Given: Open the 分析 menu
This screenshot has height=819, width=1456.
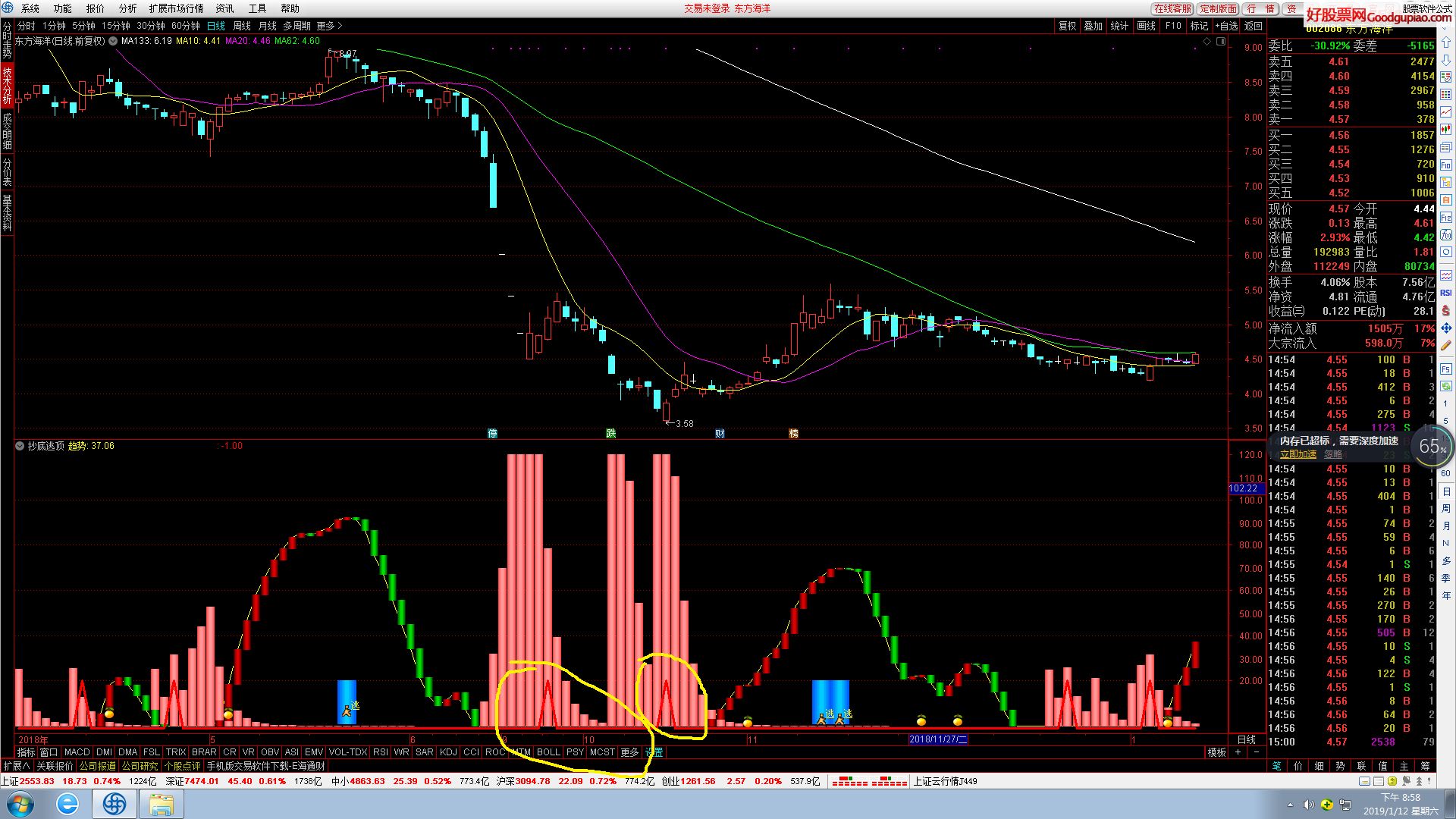Looking at the screenshot, I should click(128, 8).
